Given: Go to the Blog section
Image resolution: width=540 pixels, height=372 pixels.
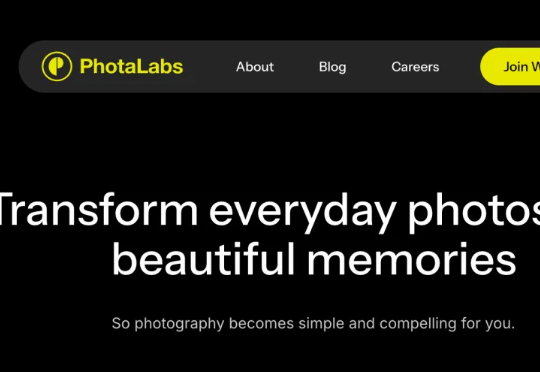Looking at the screenshot, I should 332,67.
